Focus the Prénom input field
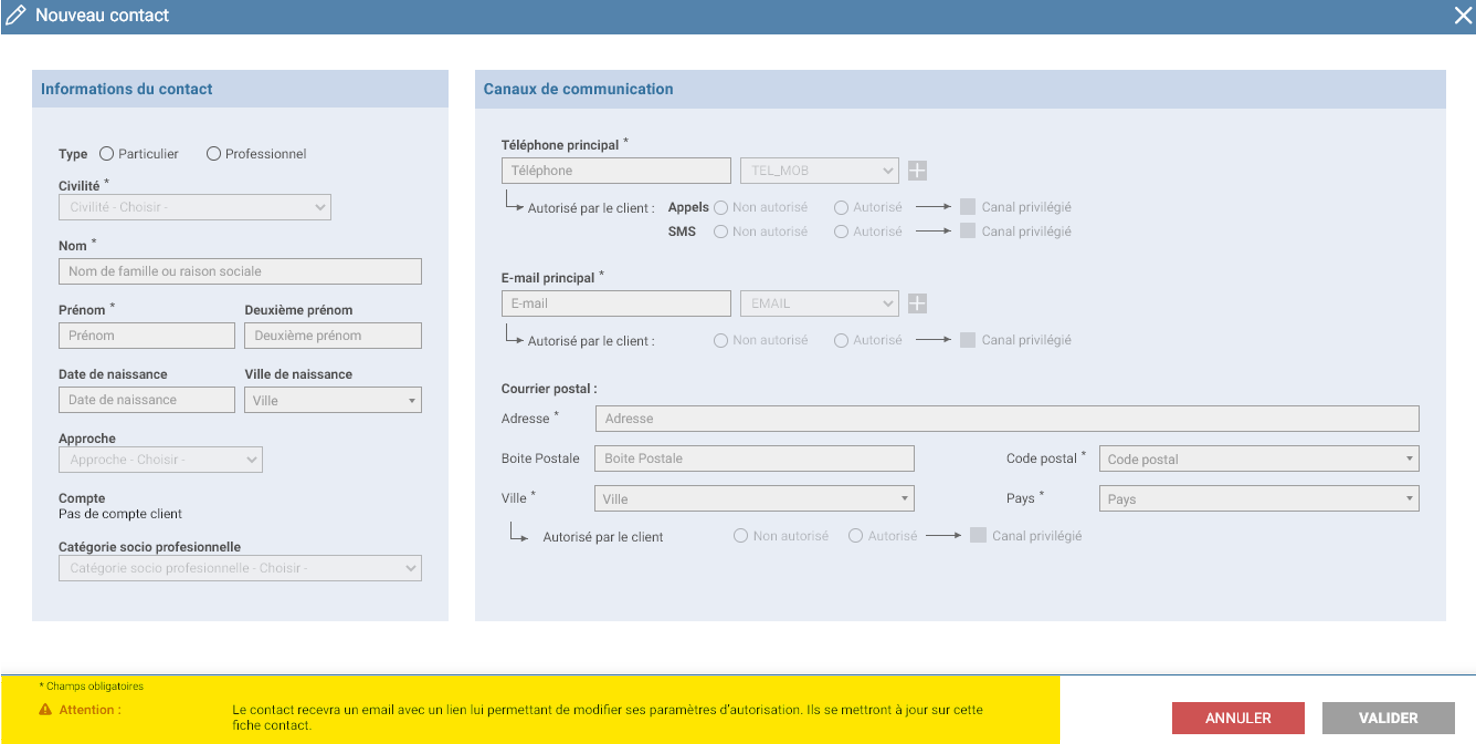Screen dimensions: 1476x747 pos(147,335)
